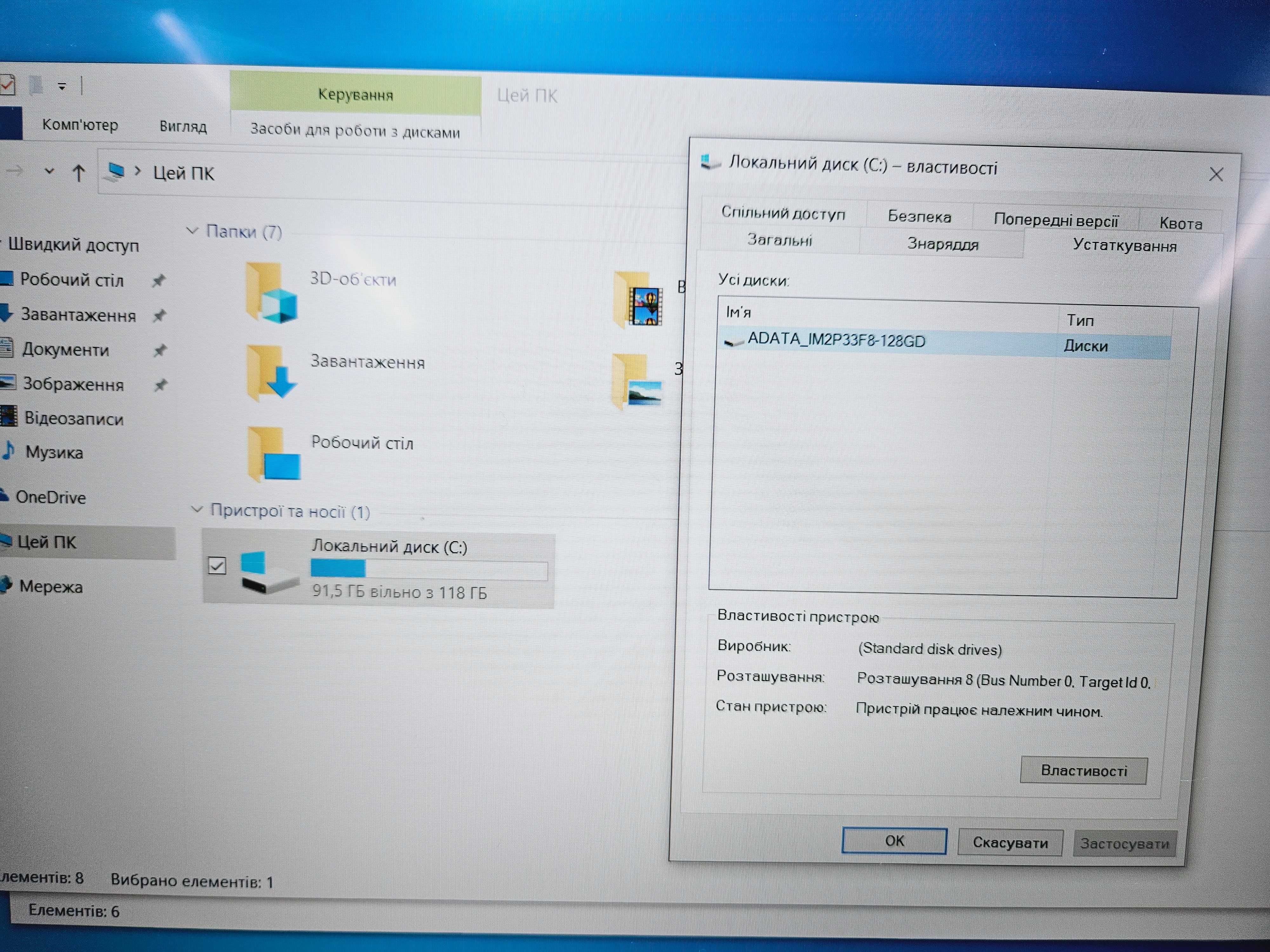Click the Музика note icon in sidebar

point(8,451)
